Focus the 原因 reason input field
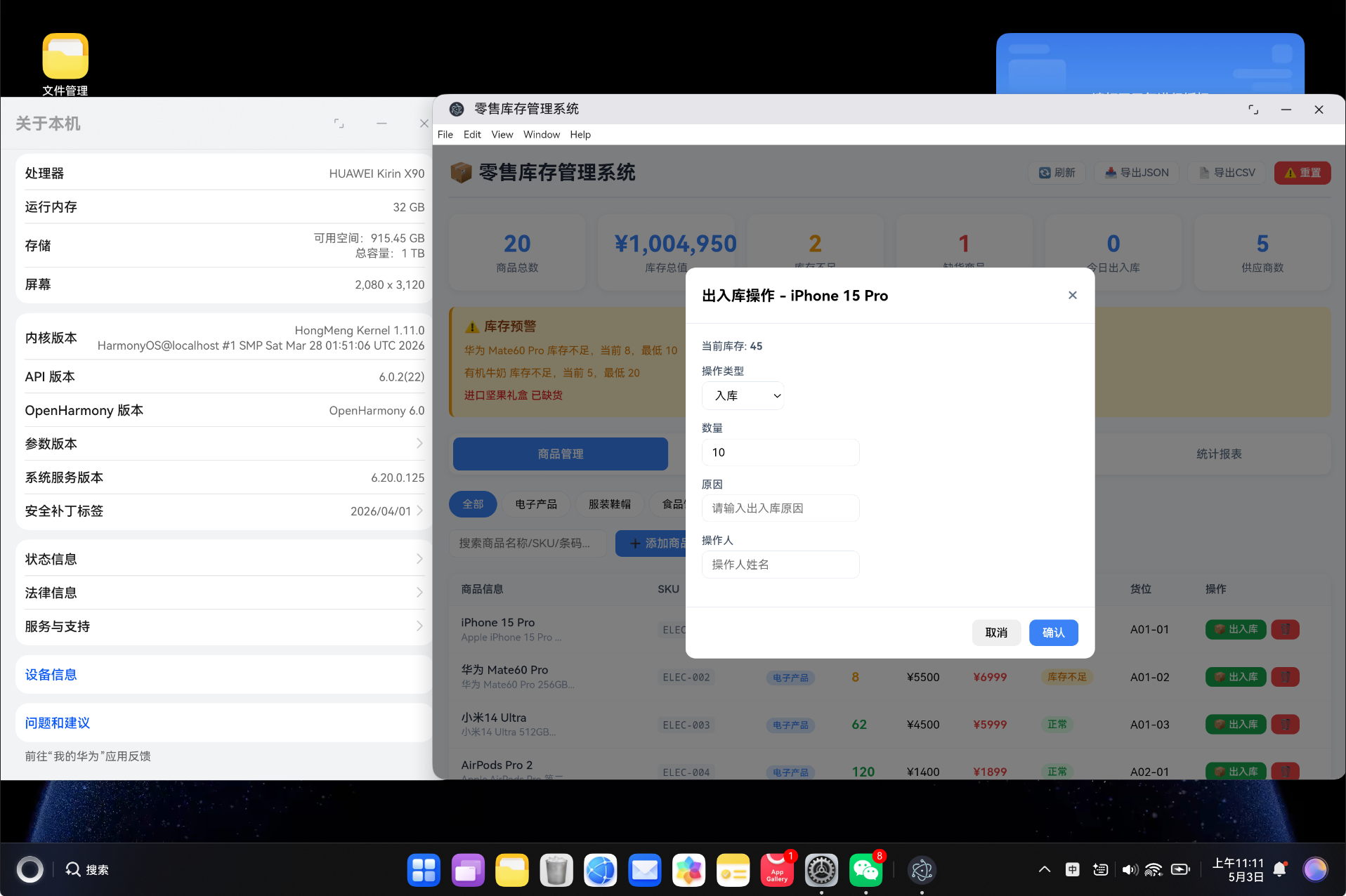Viewport: 1346px width, 896px height. click(x=780, y=508)
